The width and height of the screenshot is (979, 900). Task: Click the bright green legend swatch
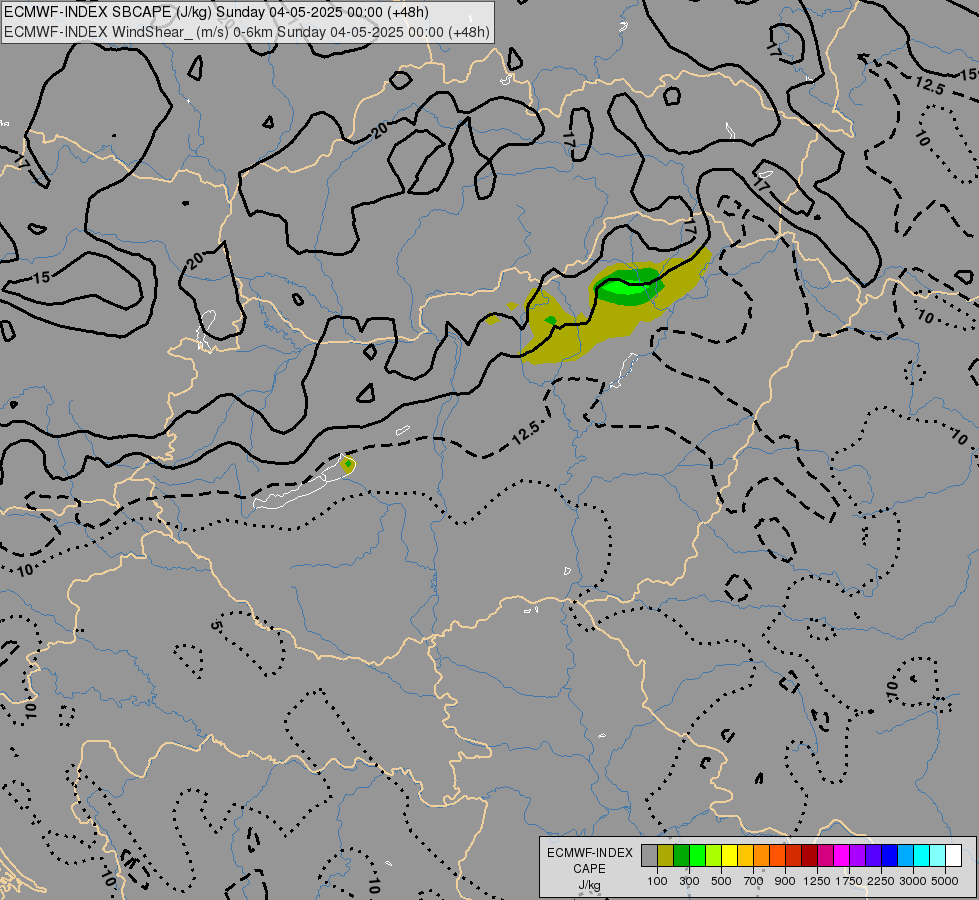click(x=697, y=856)
